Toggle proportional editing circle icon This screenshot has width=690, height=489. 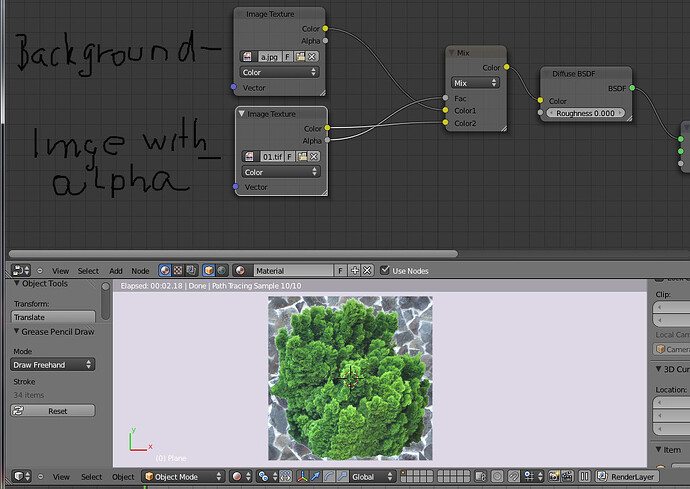(x=497, y=476)
